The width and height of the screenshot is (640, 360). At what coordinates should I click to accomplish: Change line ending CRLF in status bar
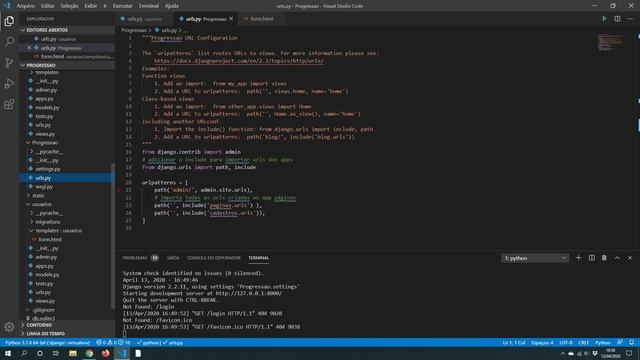click(x=584, y=342)
